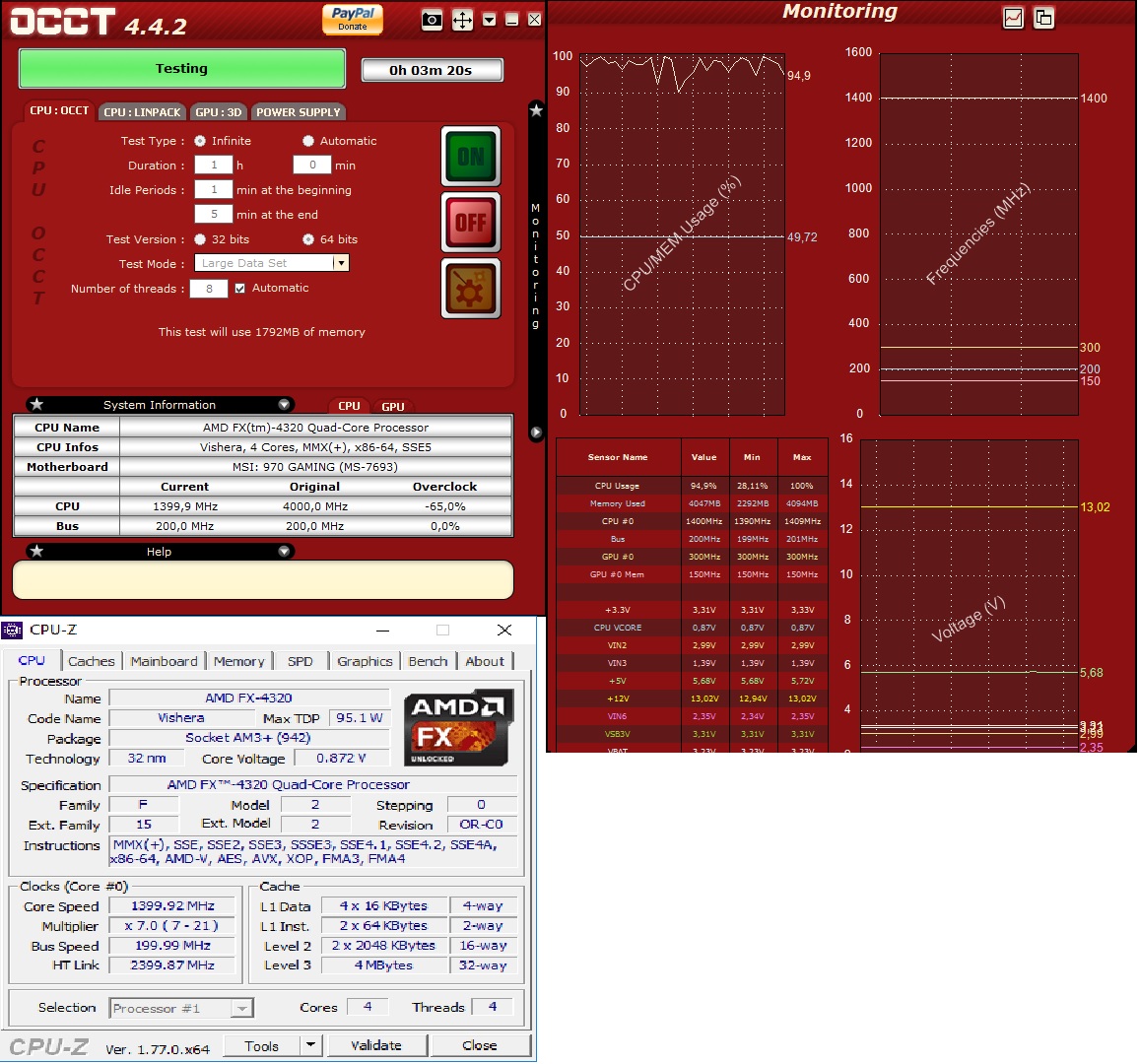Click the Motherboard MSI: 970 GAMING cell
The image size is (1139, 1064).
[315, 467]
